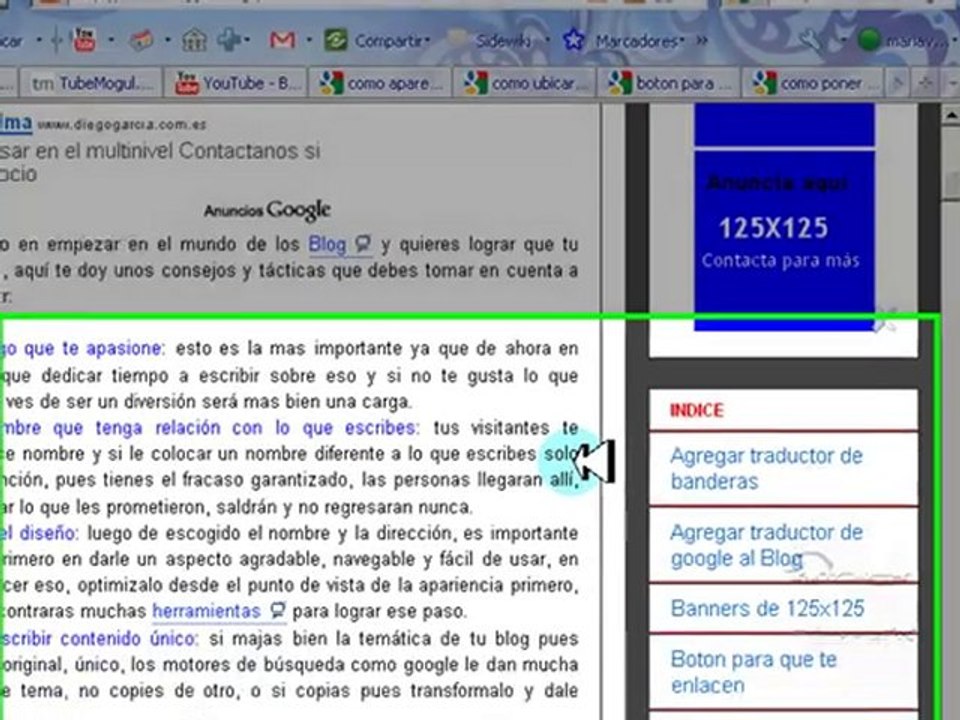Follow the 'Blog' link in the article
This screenshot has width=960, height=720.
click(327, 244)
